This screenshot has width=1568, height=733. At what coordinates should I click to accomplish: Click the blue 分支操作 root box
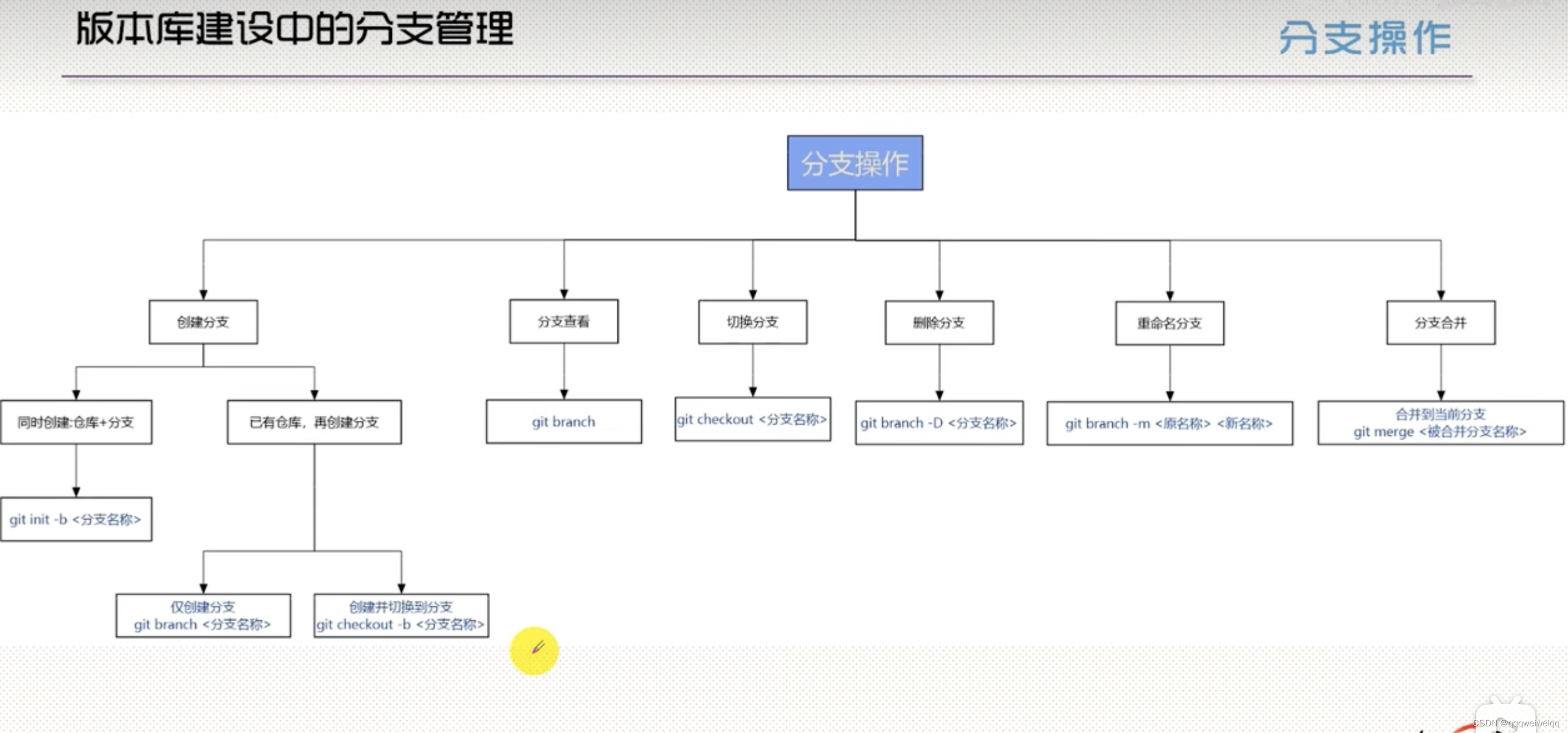pos(855,163)
